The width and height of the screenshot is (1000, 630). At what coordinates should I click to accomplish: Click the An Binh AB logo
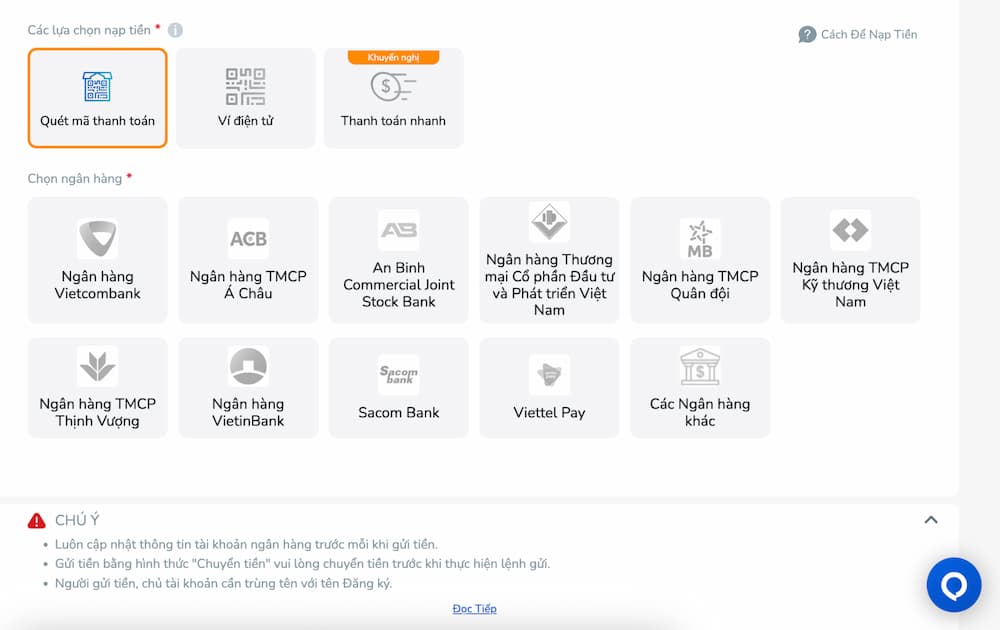pos(398,230)
